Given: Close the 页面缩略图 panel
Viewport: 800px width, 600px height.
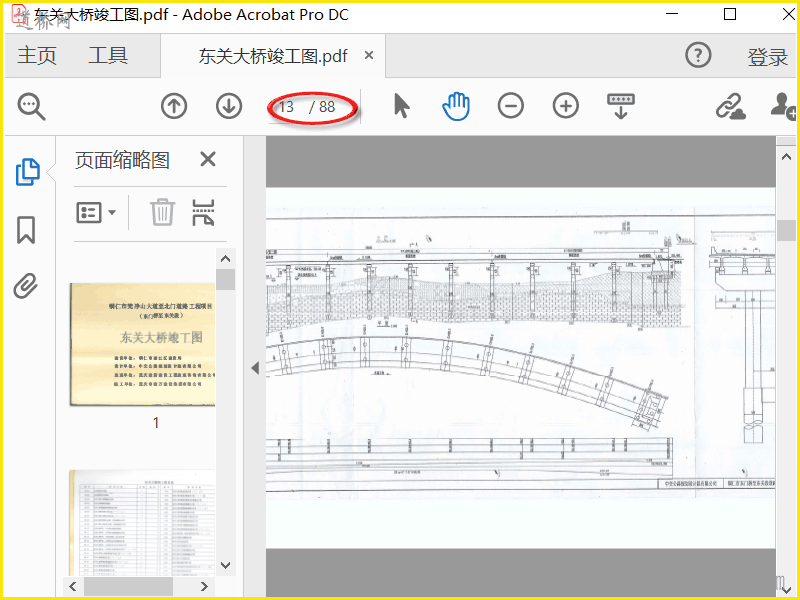Looking at the screenshot, I should pos(208,160).
